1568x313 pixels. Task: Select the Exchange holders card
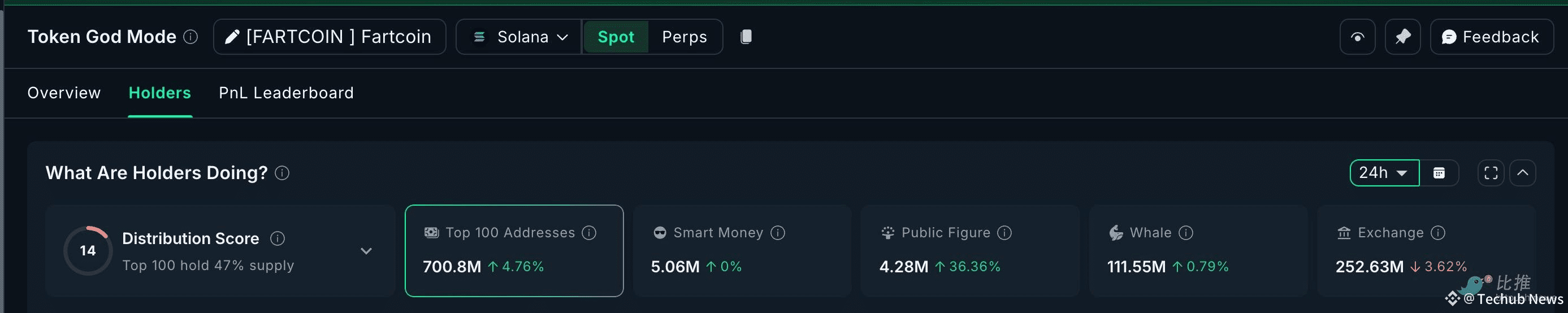coord(1426,251)
